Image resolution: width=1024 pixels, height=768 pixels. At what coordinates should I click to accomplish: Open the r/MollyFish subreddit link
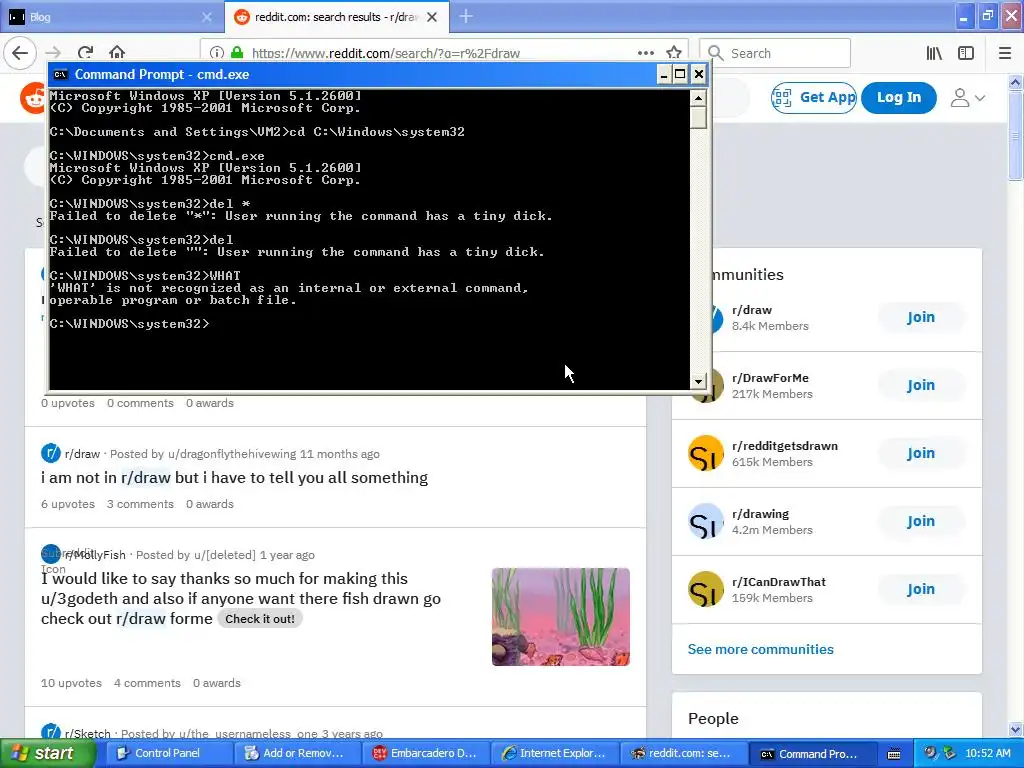pos(95,555)
